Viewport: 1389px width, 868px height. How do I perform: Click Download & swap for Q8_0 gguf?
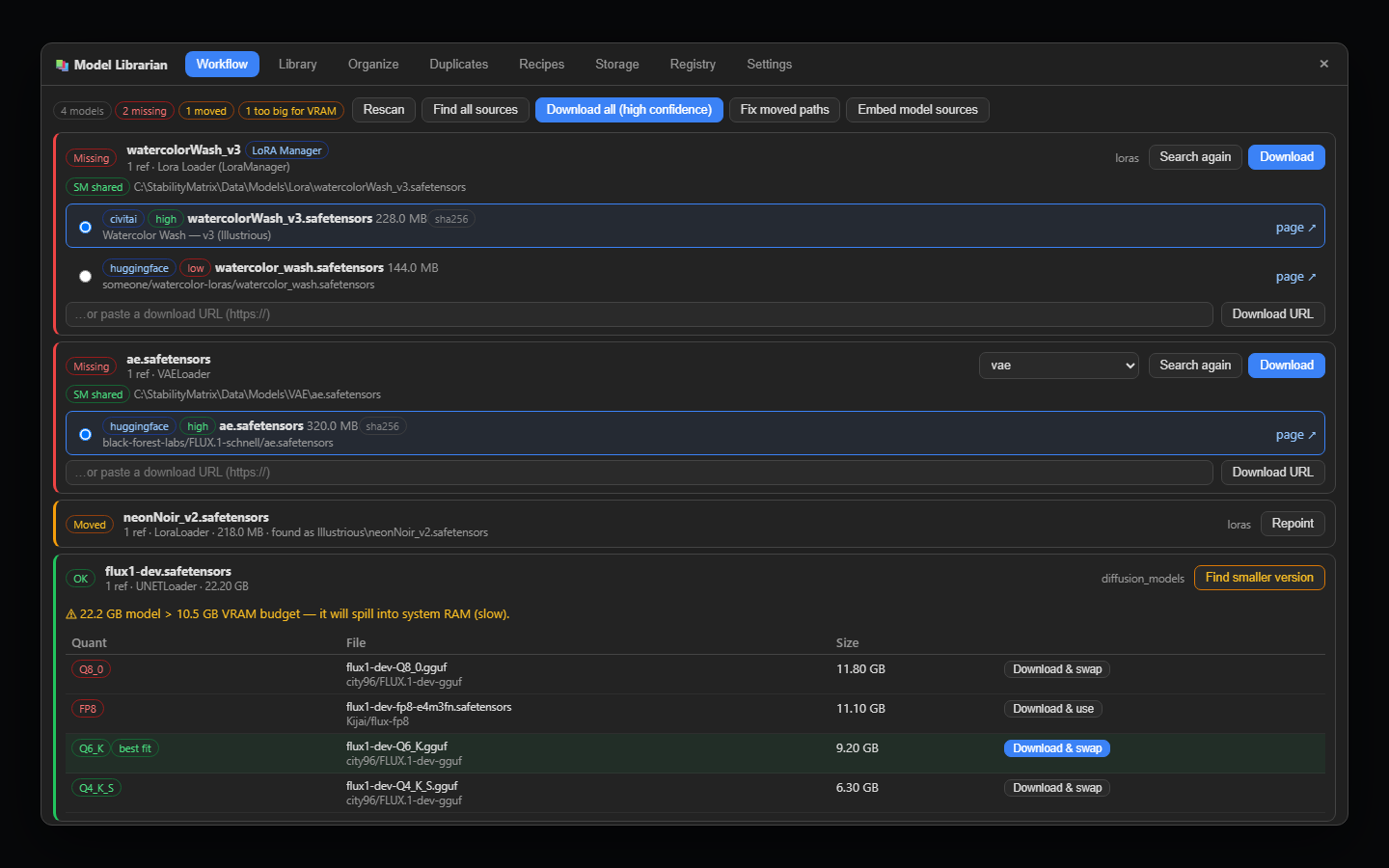pyautogui.click(x=1057, y=669)
